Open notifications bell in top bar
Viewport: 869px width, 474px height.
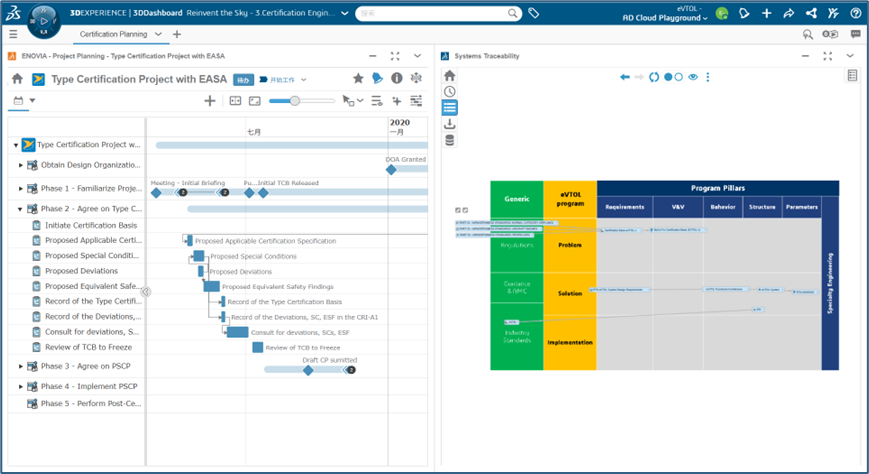click(x=744, y=13)
